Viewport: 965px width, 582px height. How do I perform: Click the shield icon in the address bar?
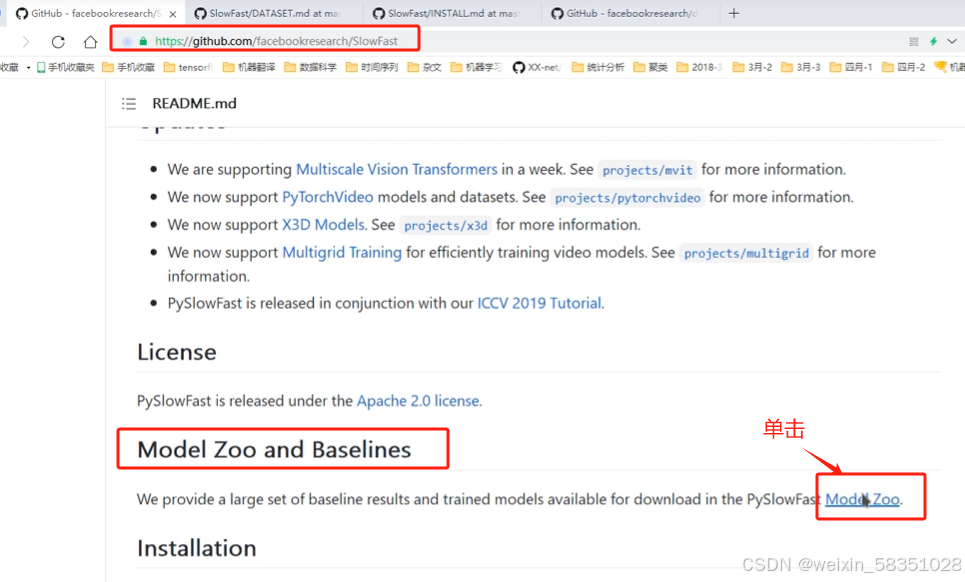click(x=127, y=41)
